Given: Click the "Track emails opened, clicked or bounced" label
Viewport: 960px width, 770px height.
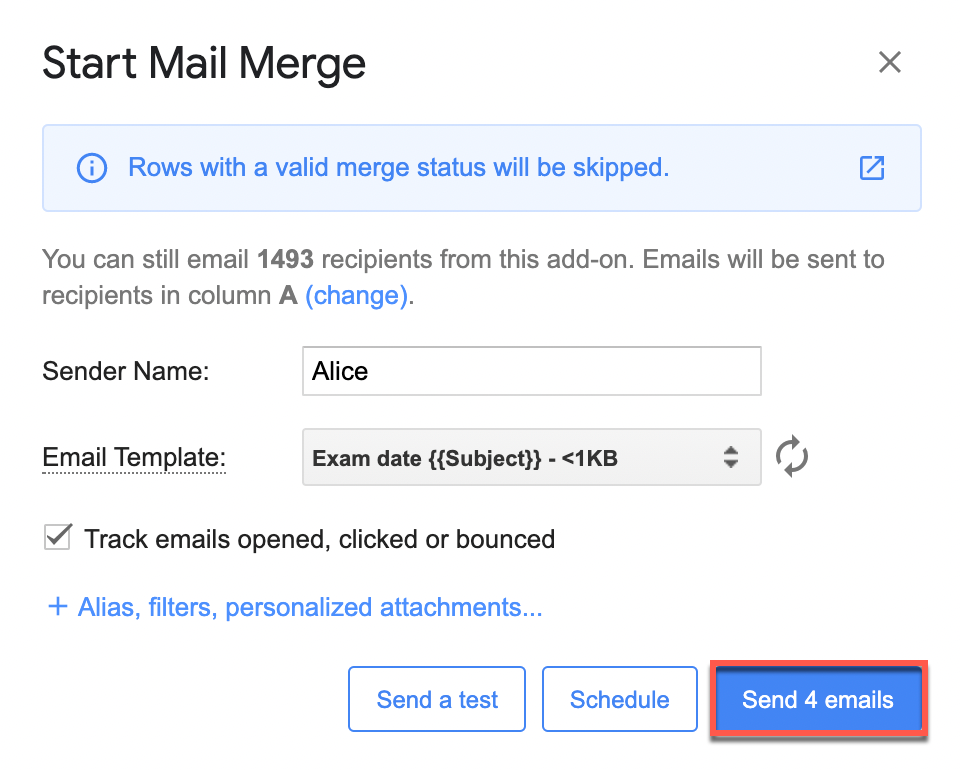Looking at the screenshot, I should pos(320,539).
